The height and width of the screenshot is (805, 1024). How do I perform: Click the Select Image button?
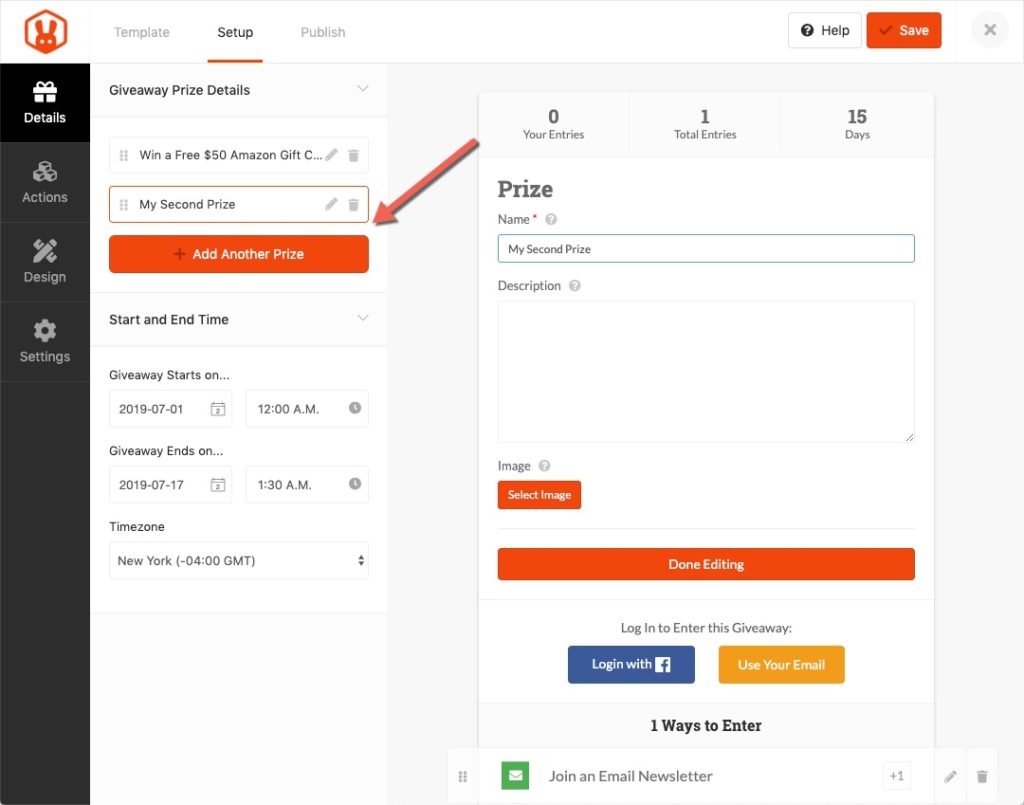tap(539, 495)
